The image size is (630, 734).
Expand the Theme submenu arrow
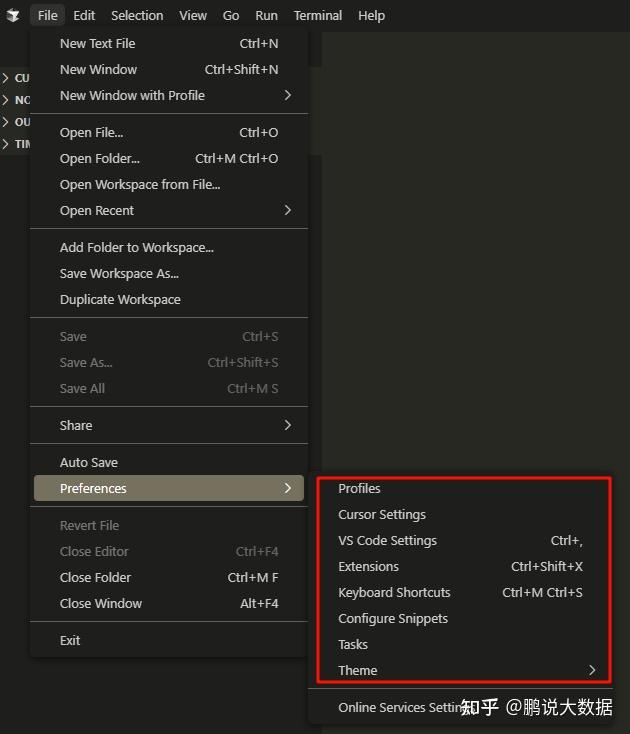[592, 671]
